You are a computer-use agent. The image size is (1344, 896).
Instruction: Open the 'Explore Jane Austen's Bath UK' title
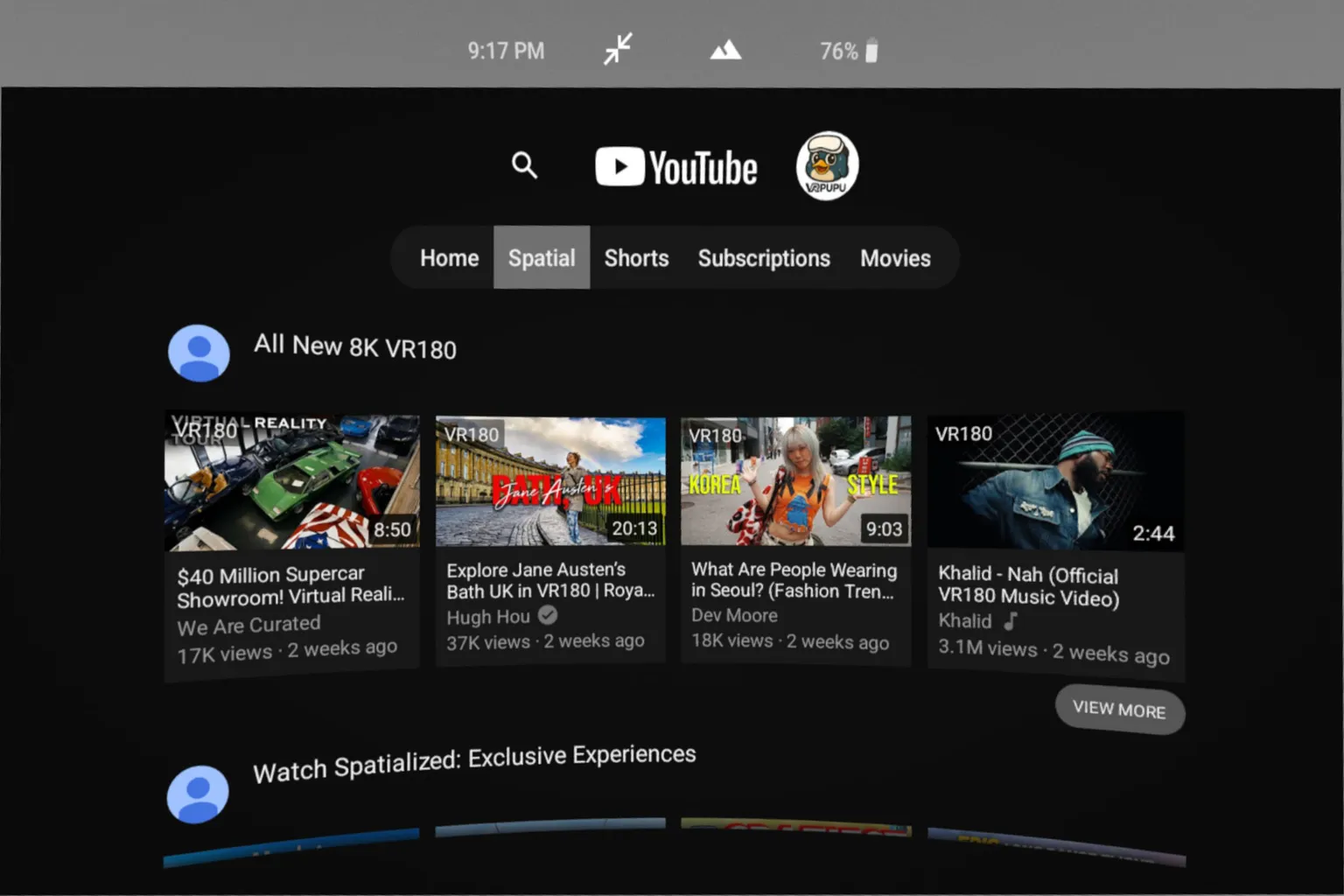[550, 580]
